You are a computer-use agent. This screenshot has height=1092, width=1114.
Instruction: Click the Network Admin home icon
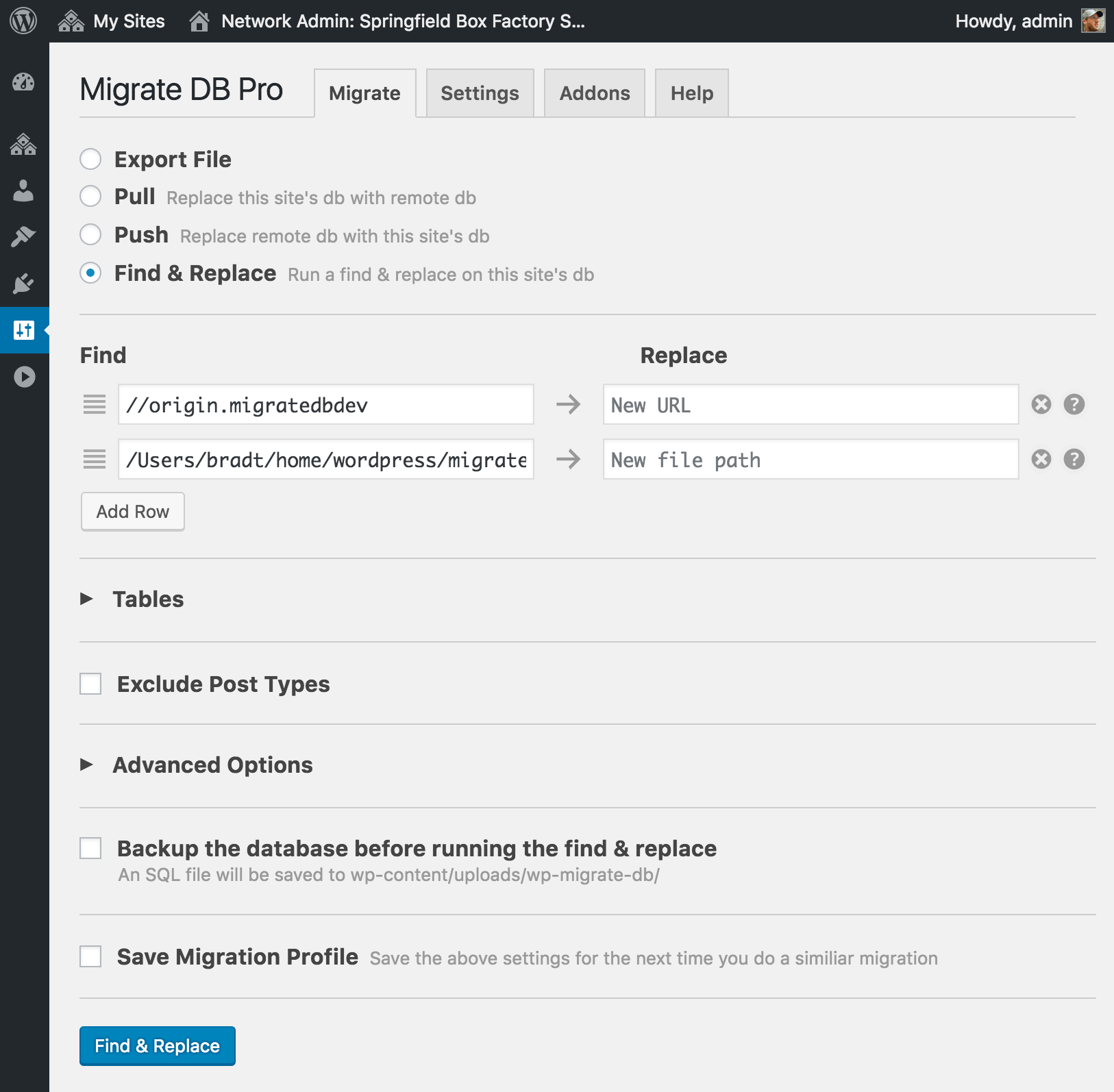[x=199, y=21]
